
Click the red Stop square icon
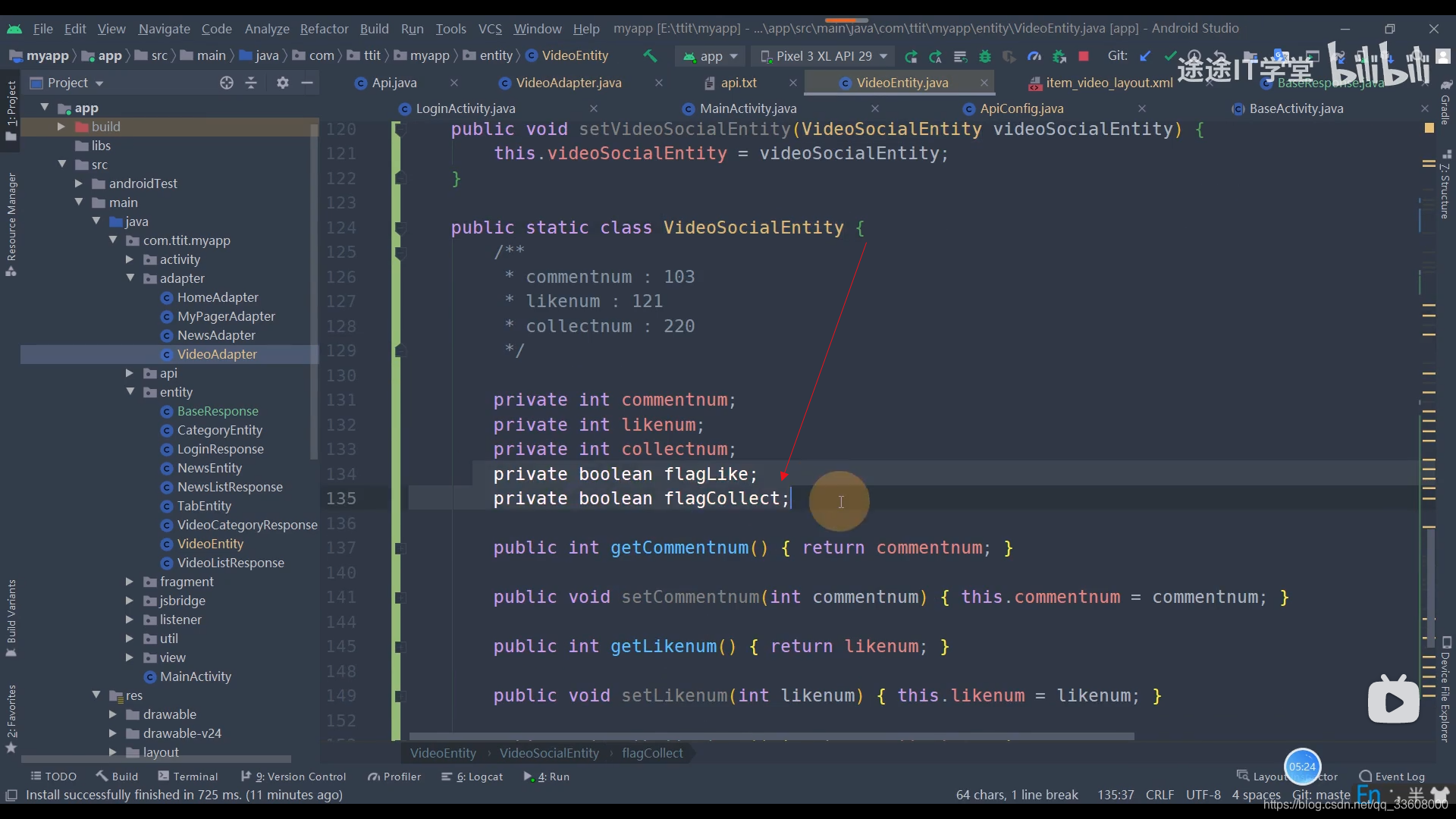click(x=1084, y=56)
